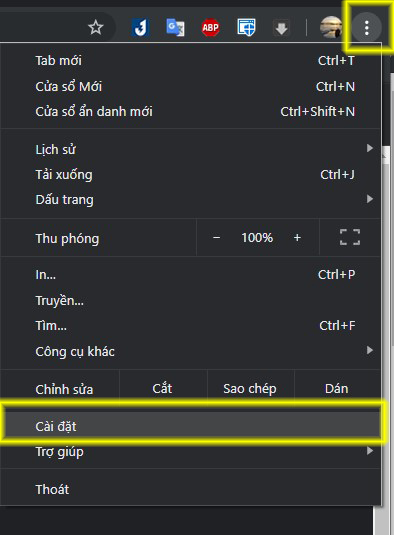Toggle fullscreen mode icon

pyautogui.click(x=350, y=237)
